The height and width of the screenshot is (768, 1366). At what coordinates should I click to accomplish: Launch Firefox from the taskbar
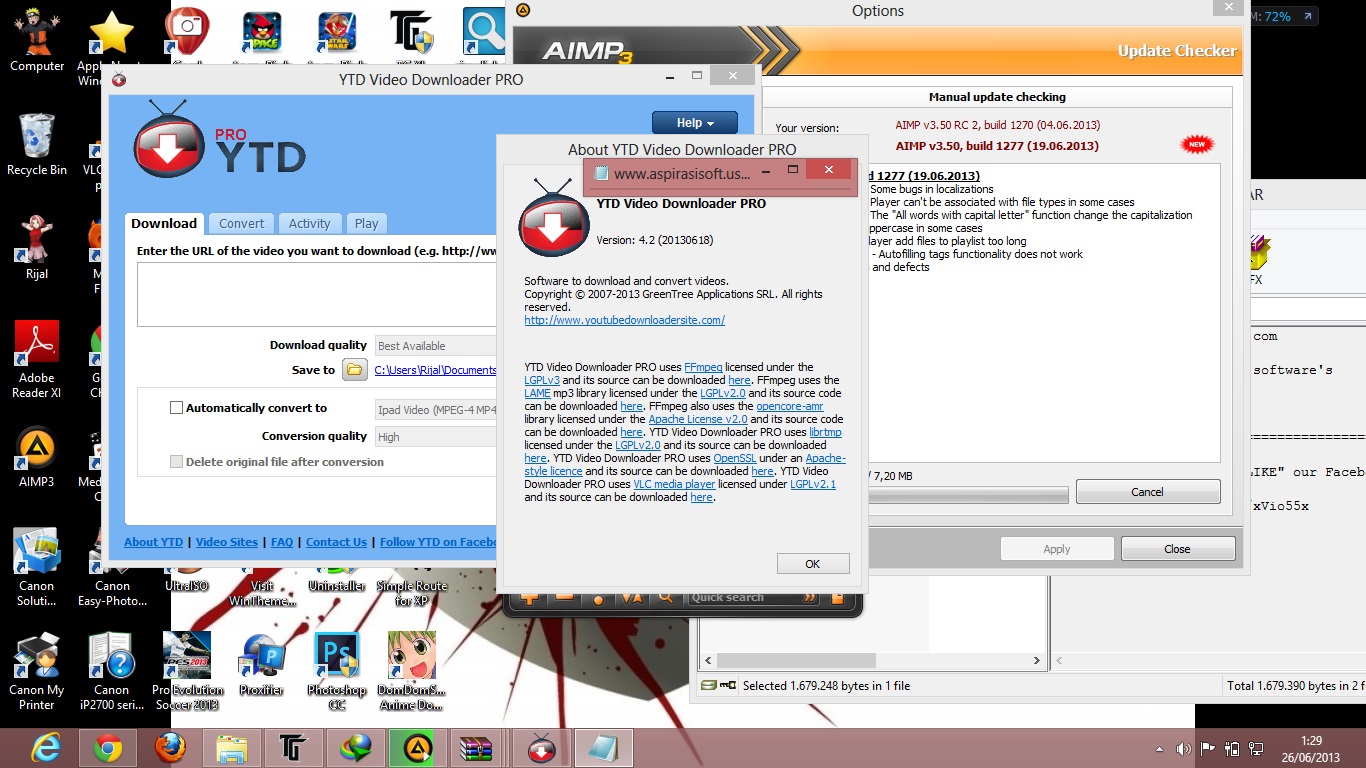click(x=170, y=747)
